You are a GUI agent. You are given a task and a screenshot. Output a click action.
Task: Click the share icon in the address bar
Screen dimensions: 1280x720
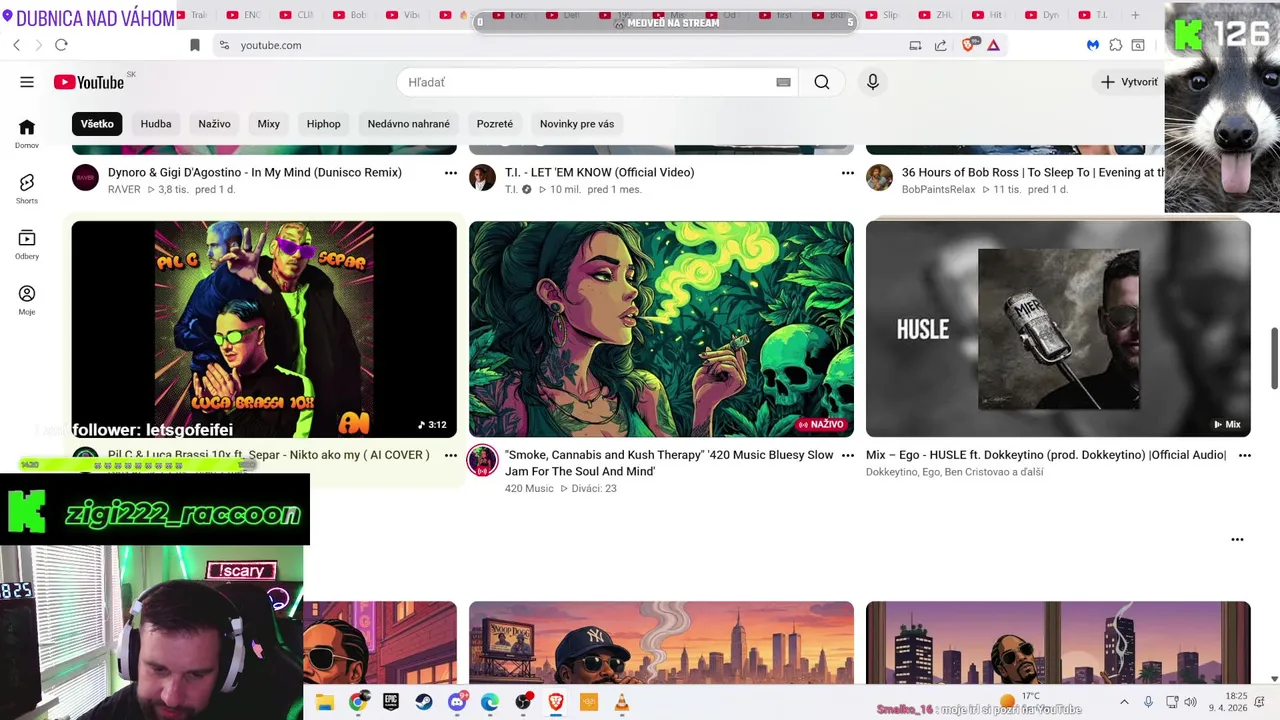point(941,45)
